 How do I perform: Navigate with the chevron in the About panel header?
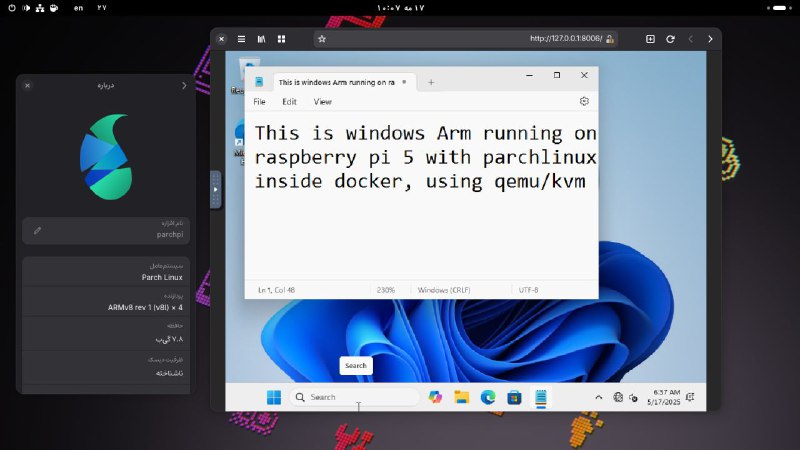point(184,86)
